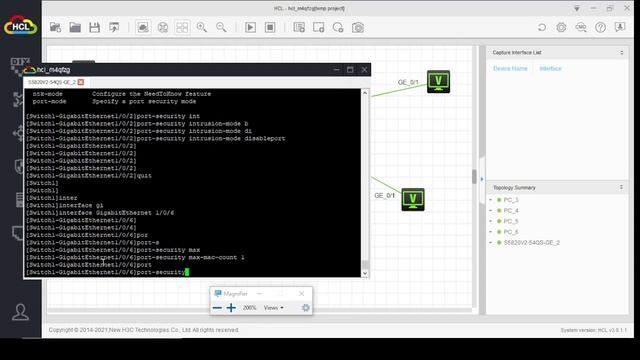Click the copyright New H3C Technologies text

coord(144,330)
